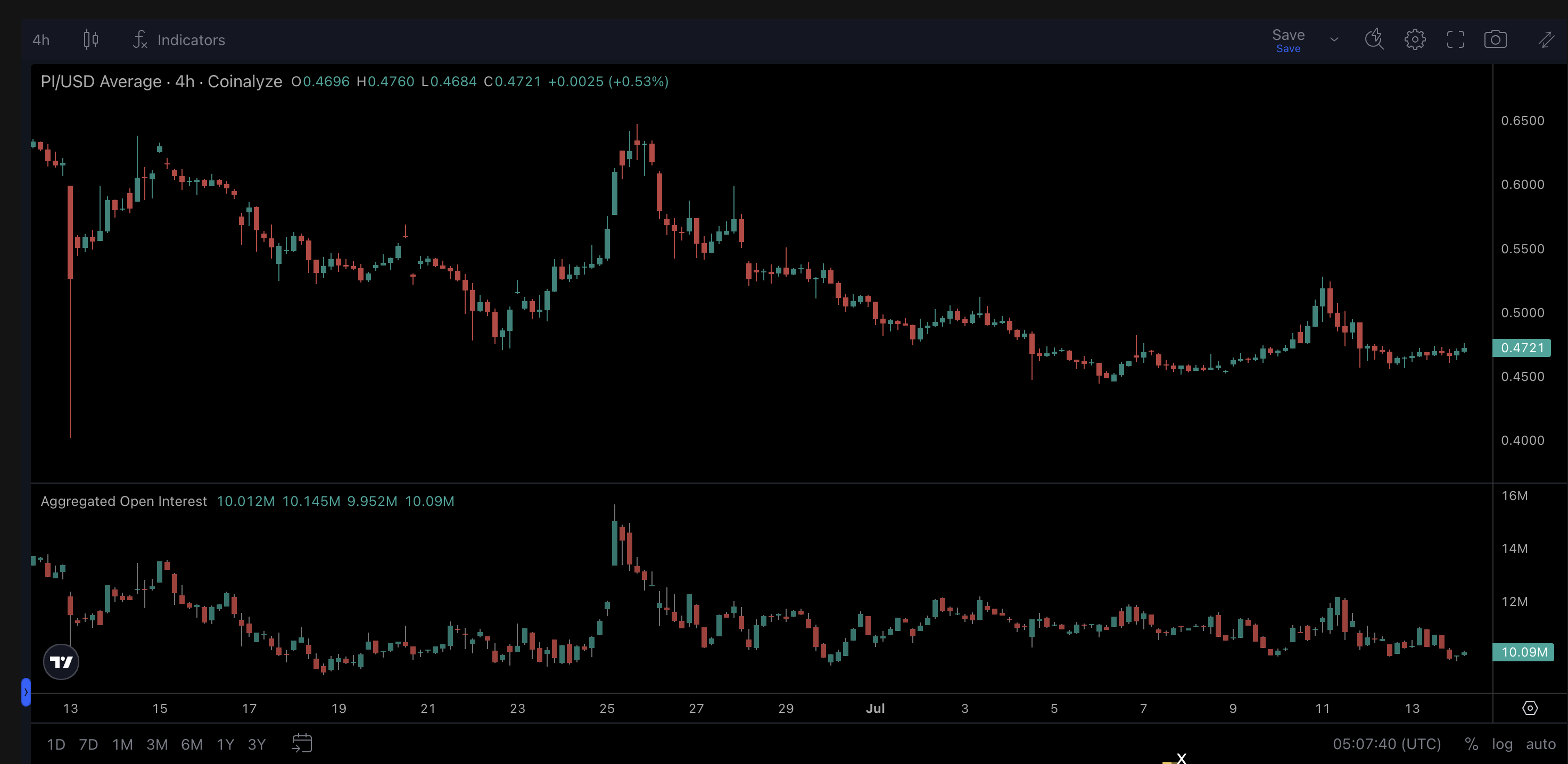
Task: Click the quick search lightning icon
Action: (x=1374, y=39)
